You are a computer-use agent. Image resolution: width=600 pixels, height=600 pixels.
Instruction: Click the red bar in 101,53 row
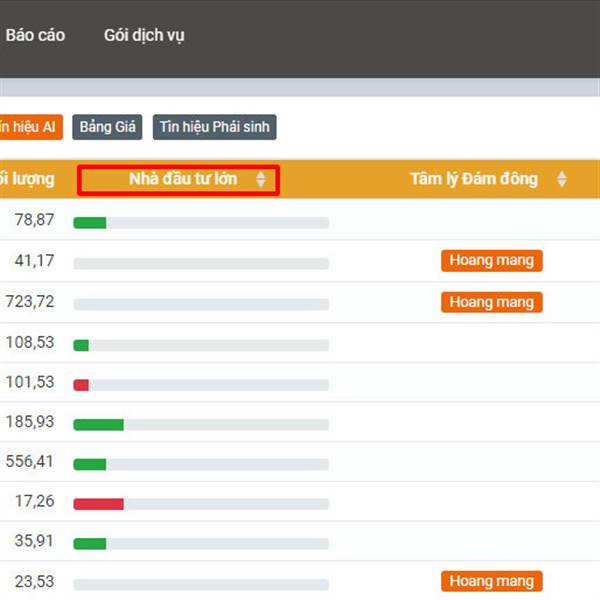point(81,385)
